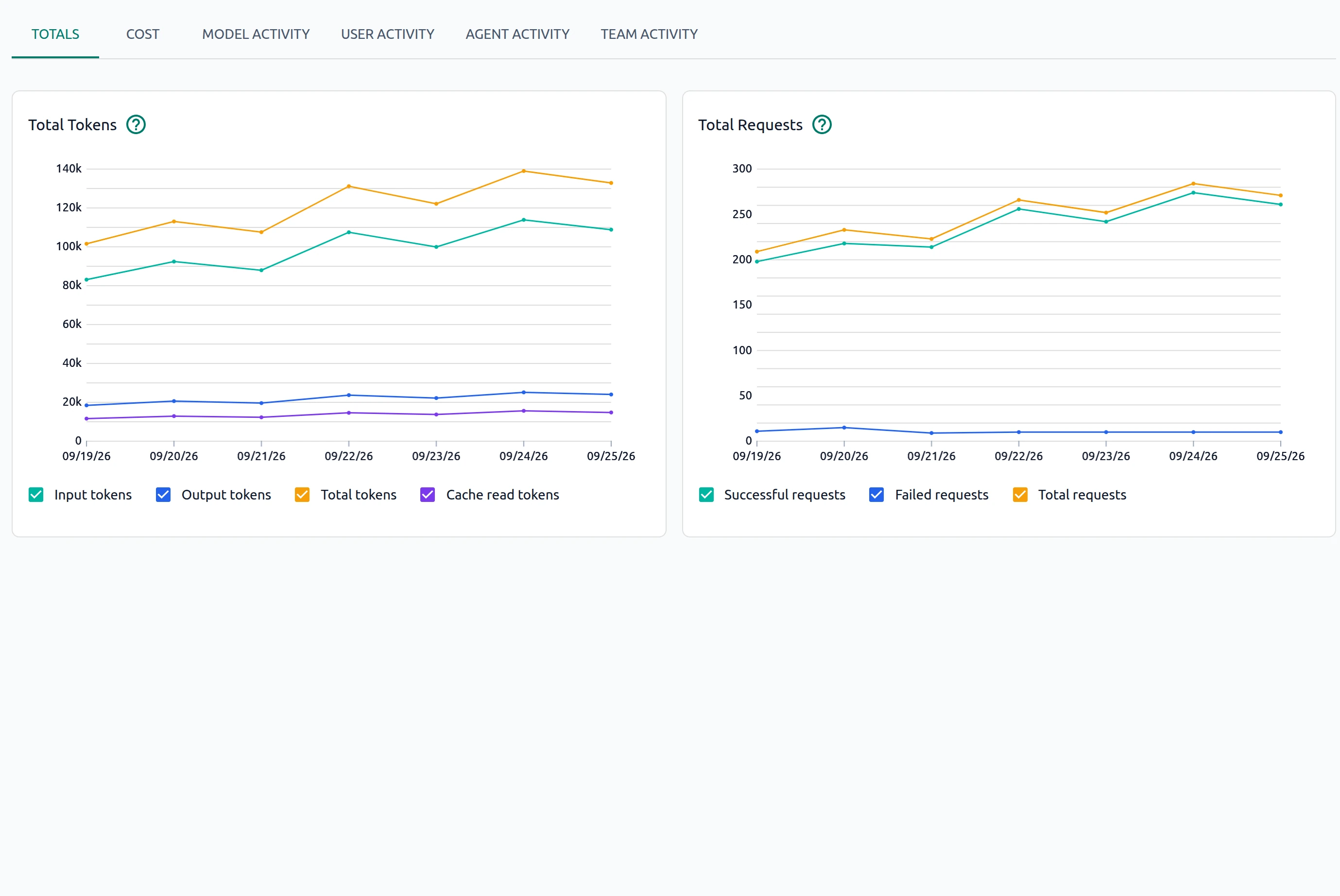Screen dimensions: 1340x896
Task: Open the Total Requests help icon
Action: coord(822,124)
